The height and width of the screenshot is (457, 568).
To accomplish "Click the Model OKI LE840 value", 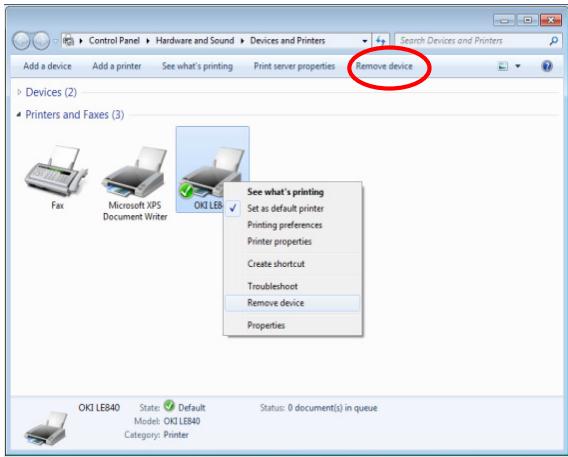I will pos(182,421).
